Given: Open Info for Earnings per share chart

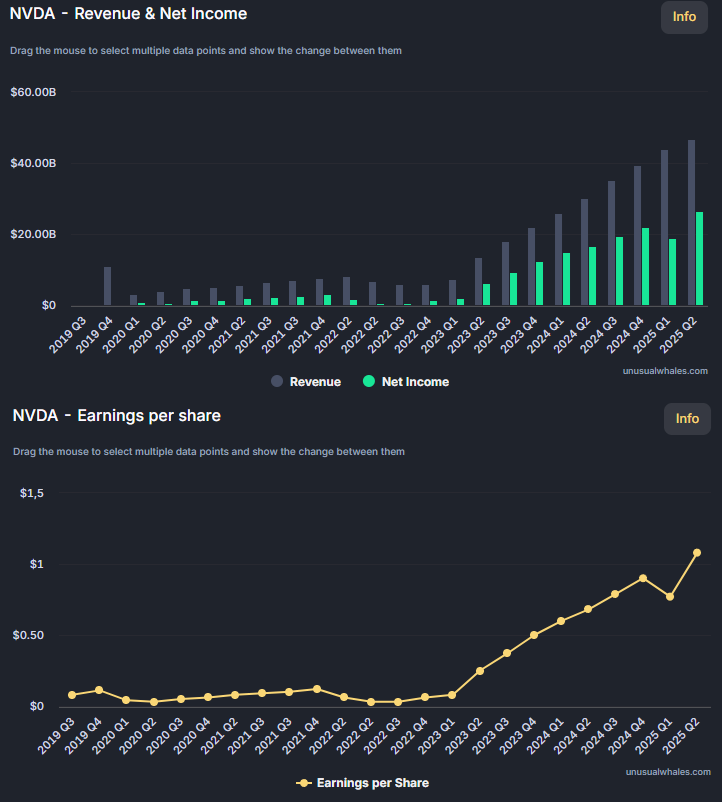Looking at the screenshot, I should tap(687, 419).
